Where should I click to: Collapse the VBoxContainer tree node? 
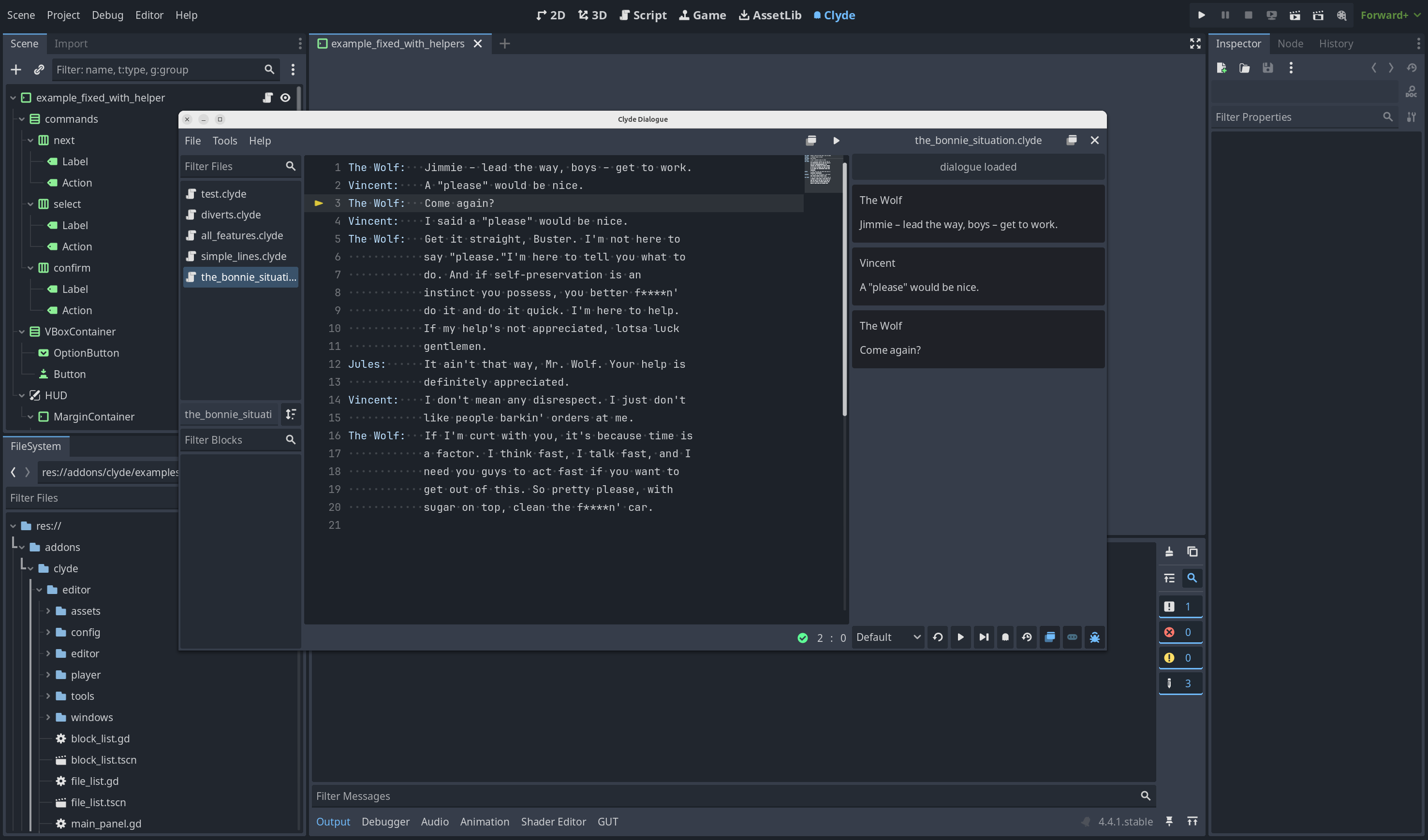coord(22,332)
